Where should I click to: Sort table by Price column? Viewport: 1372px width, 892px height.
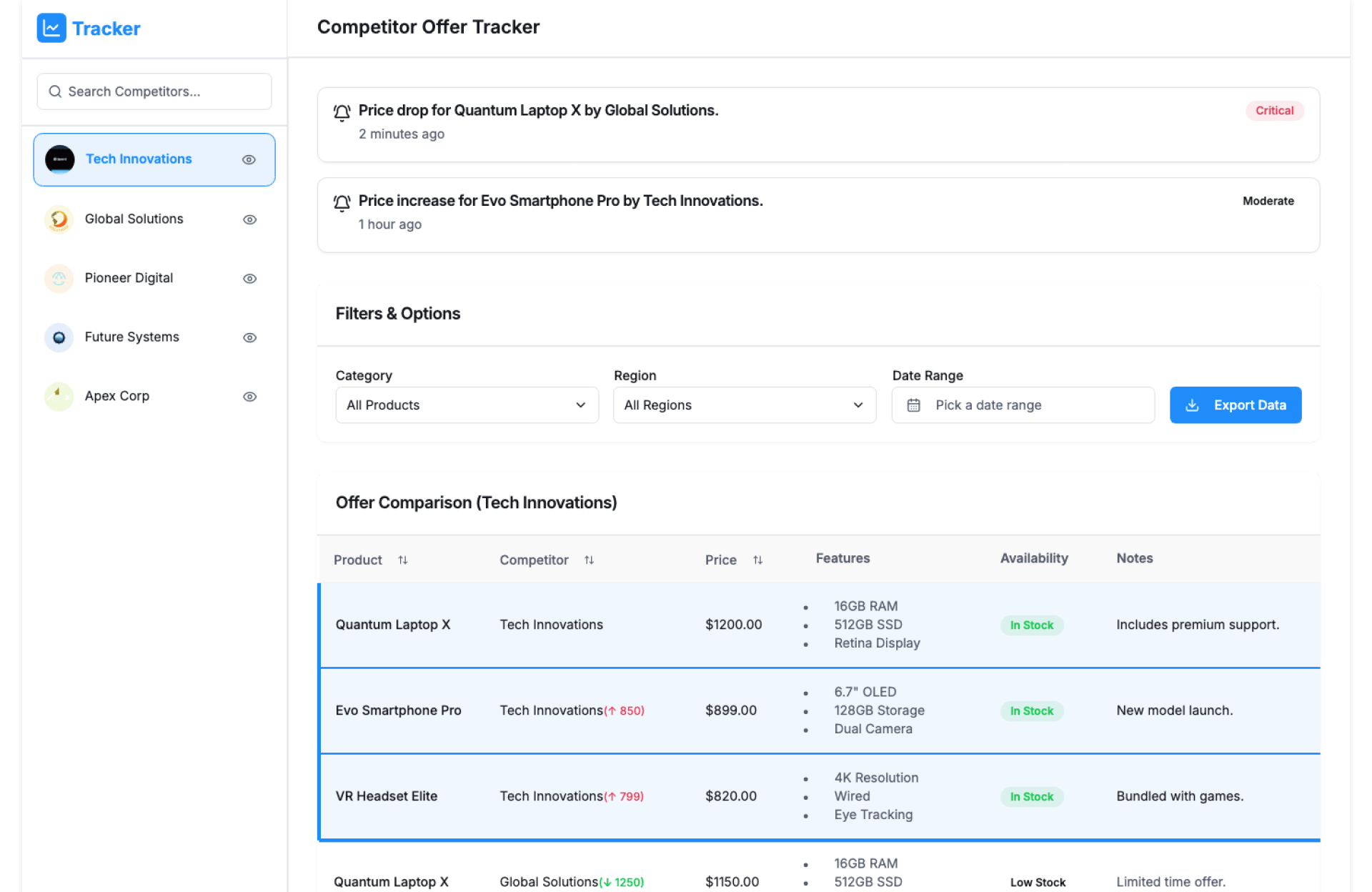[x=757, y=560]
